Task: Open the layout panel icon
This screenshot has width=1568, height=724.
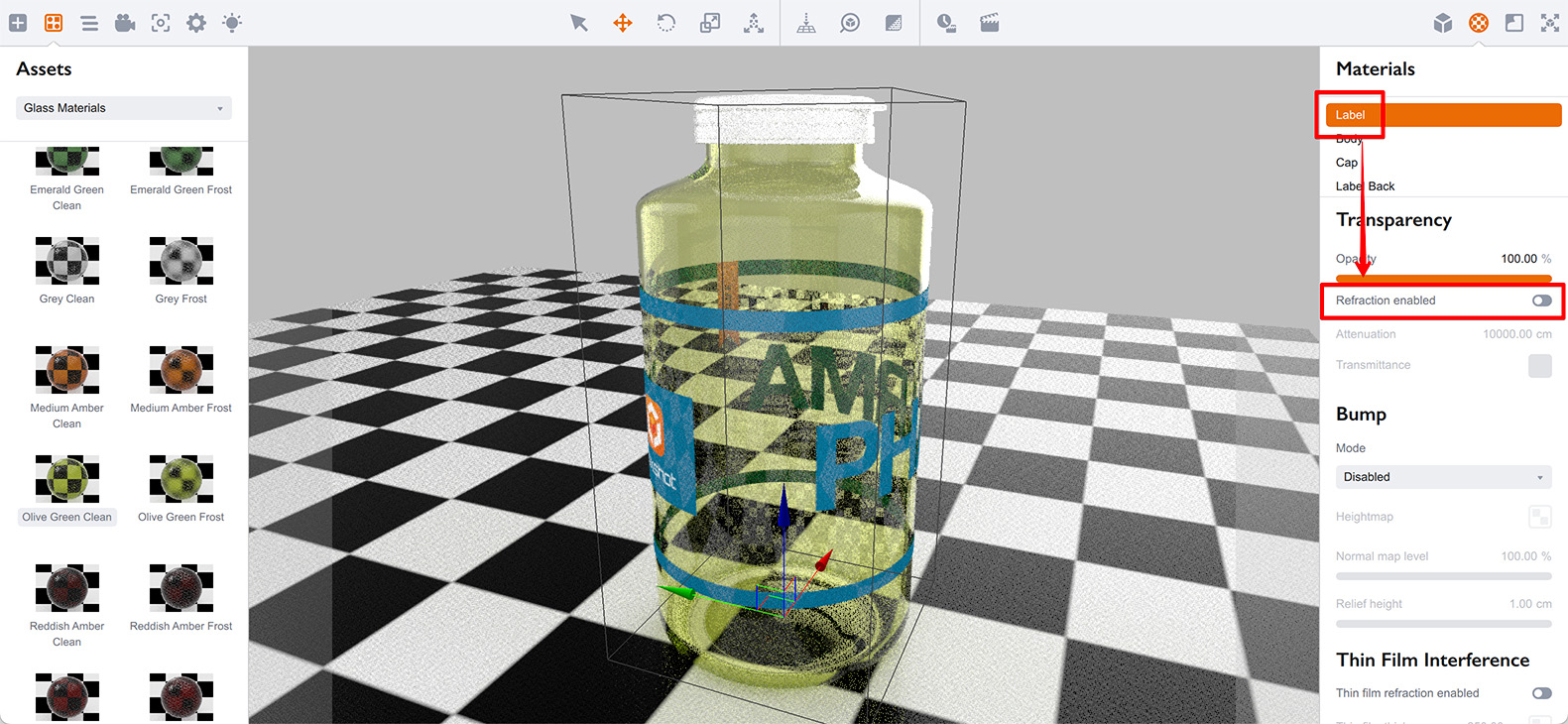Action: click(x=1514, y=23)
